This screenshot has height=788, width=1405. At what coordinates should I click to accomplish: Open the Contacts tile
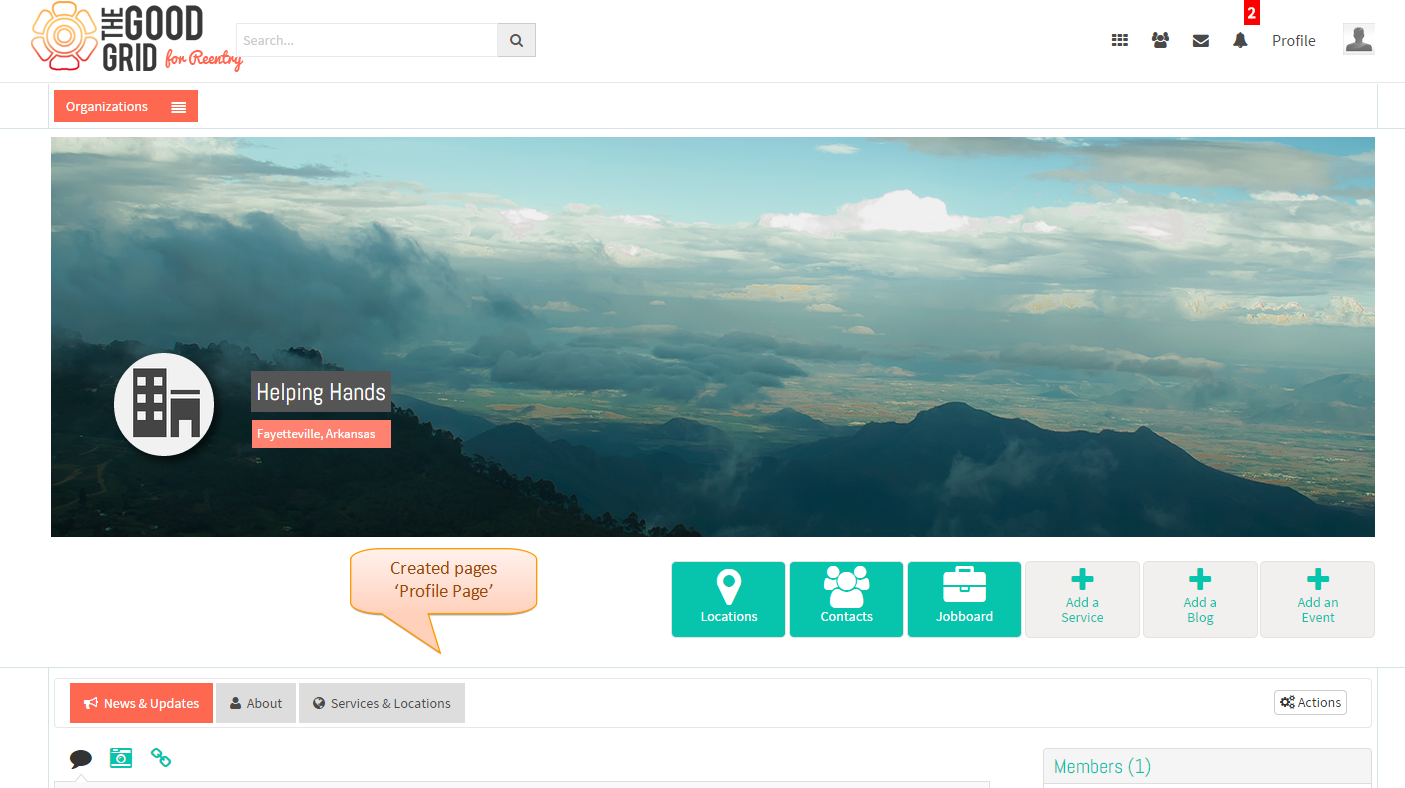click(847, 599)
